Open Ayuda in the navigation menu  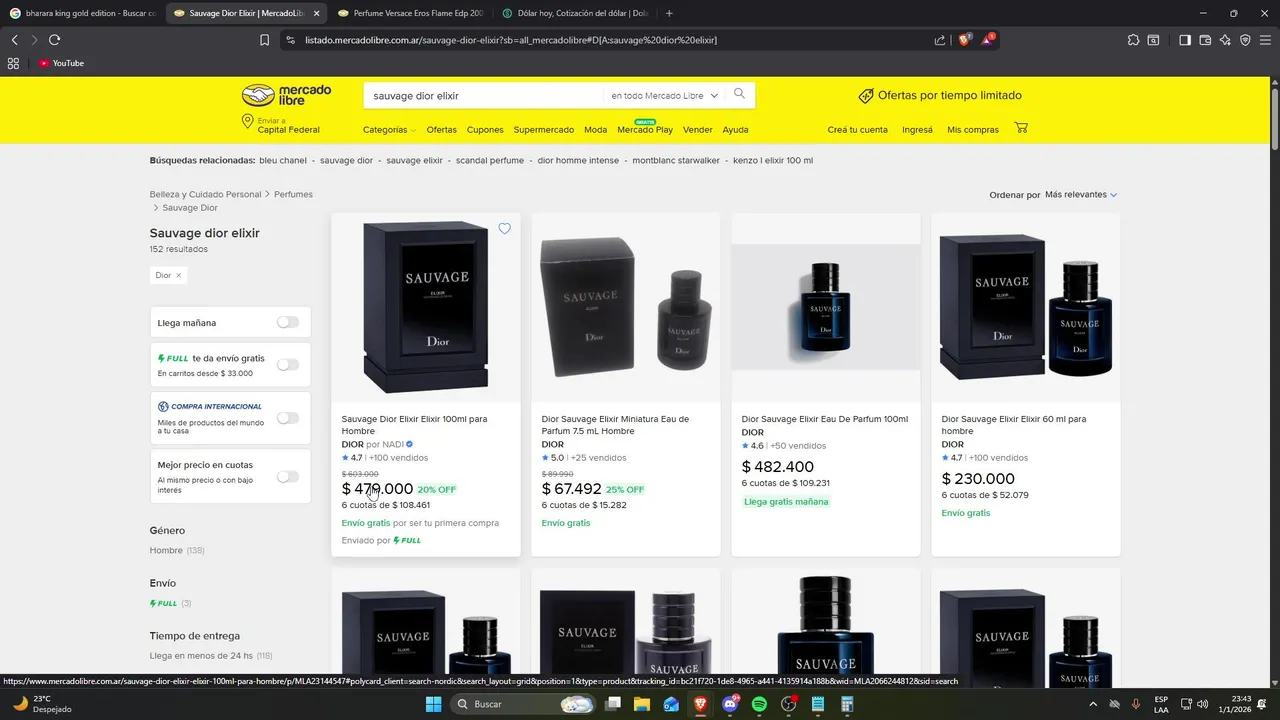735,130
